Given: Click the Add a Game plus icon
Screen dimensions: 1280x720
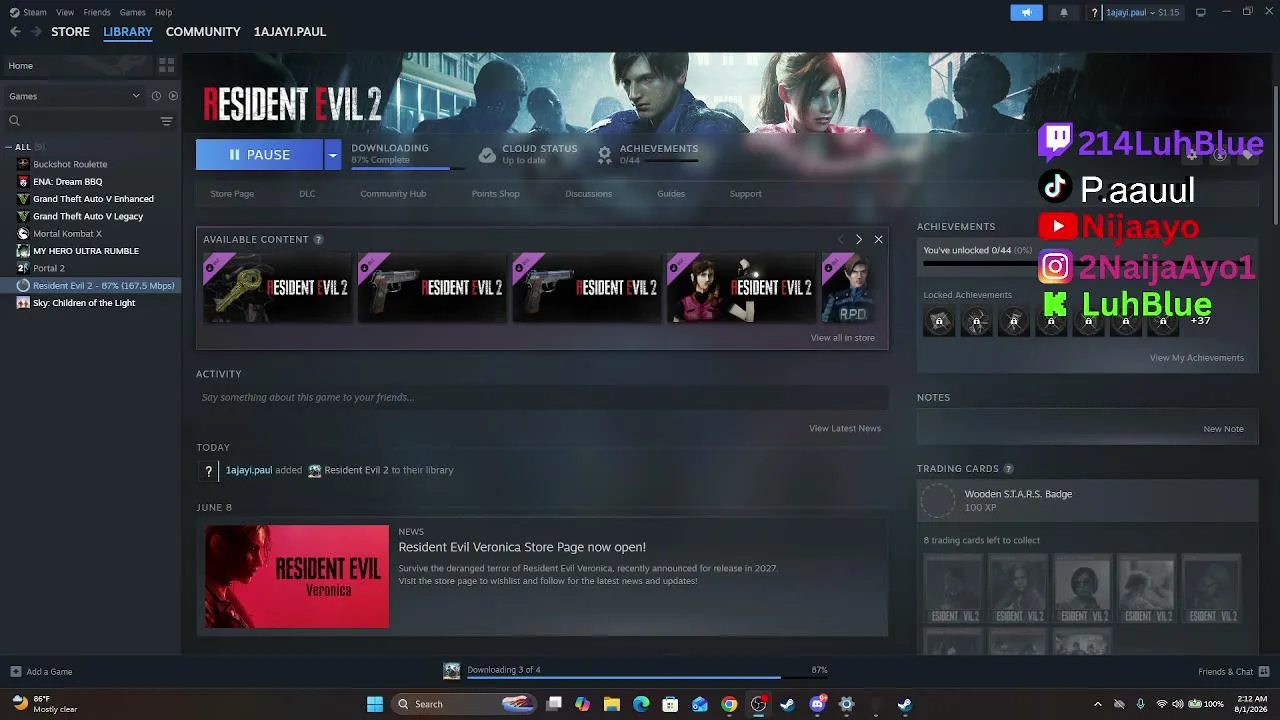Looking at the screenshot, I should point(15,672).
